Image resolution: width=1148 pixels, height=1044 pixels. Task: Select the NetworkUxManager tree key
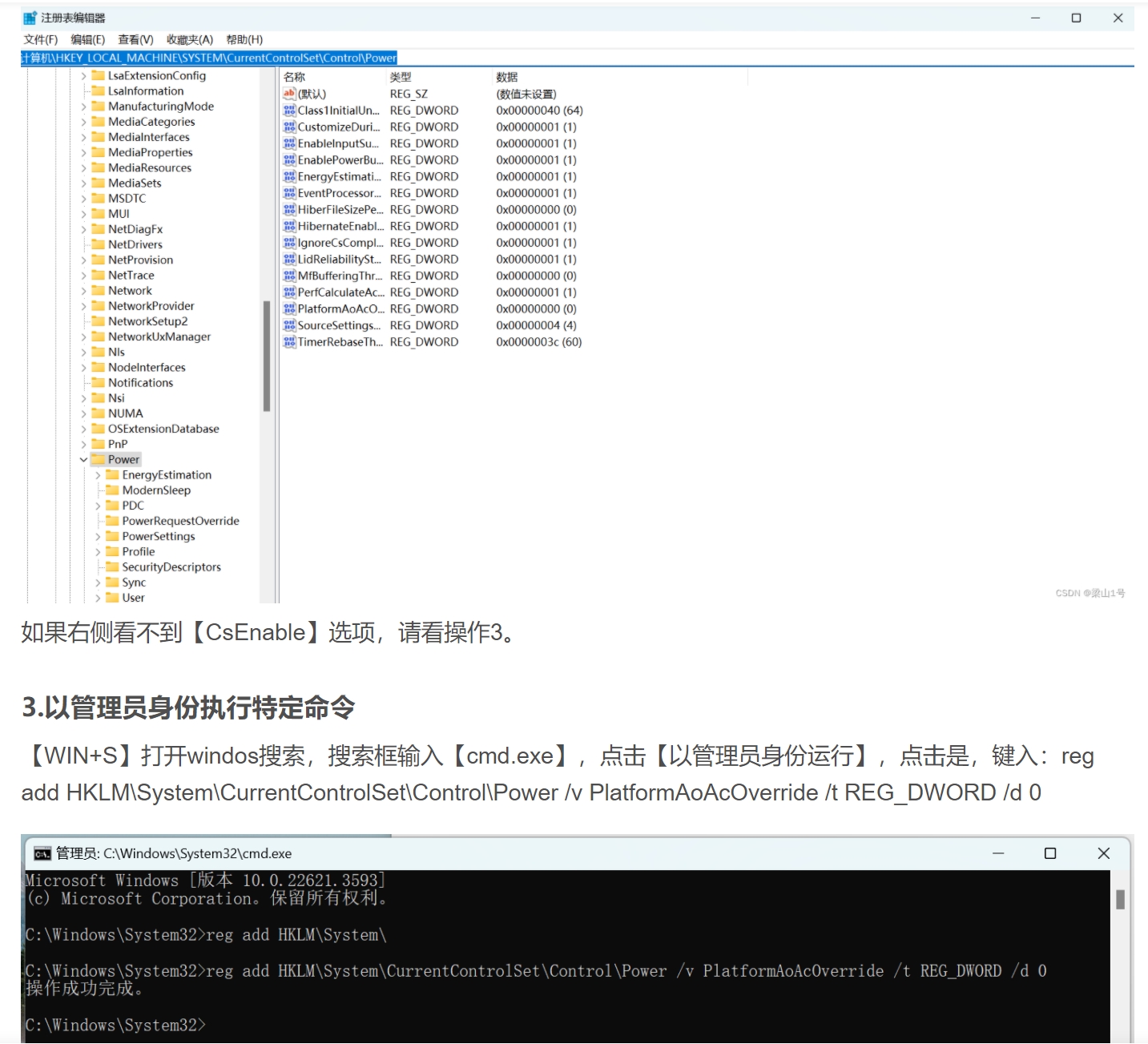pos(159,337)
